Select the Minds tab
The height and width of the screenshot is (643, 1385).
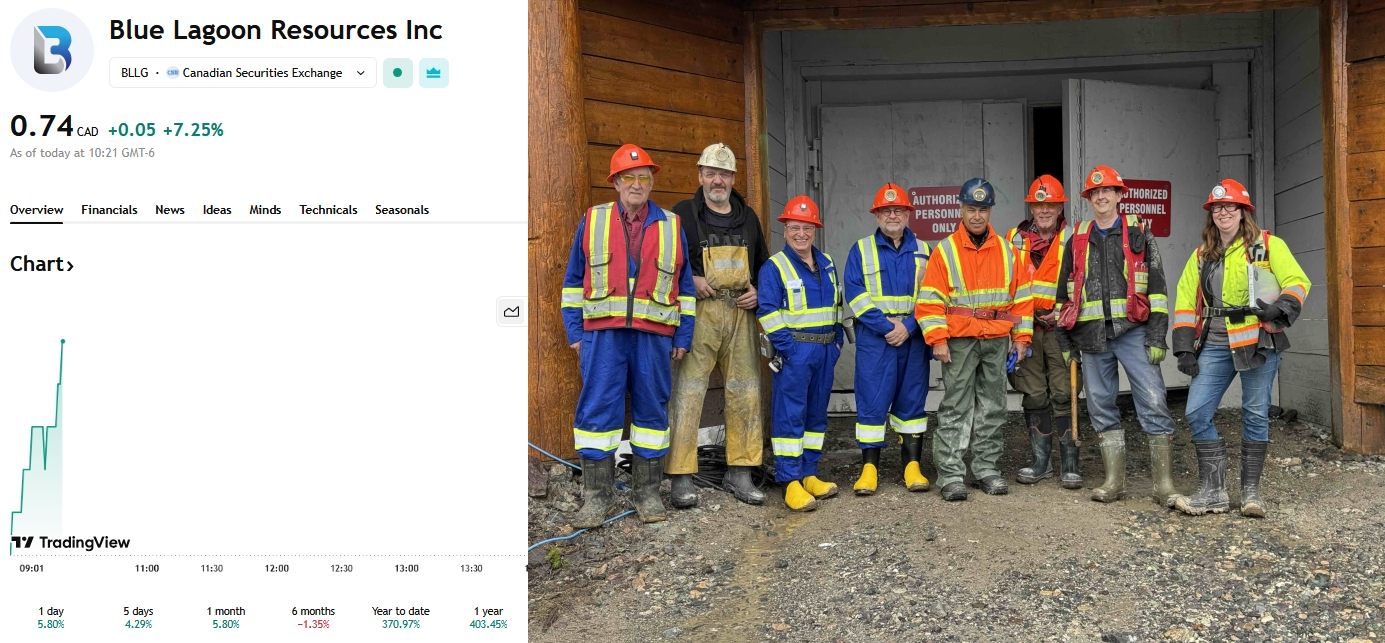tap(265, 210)
